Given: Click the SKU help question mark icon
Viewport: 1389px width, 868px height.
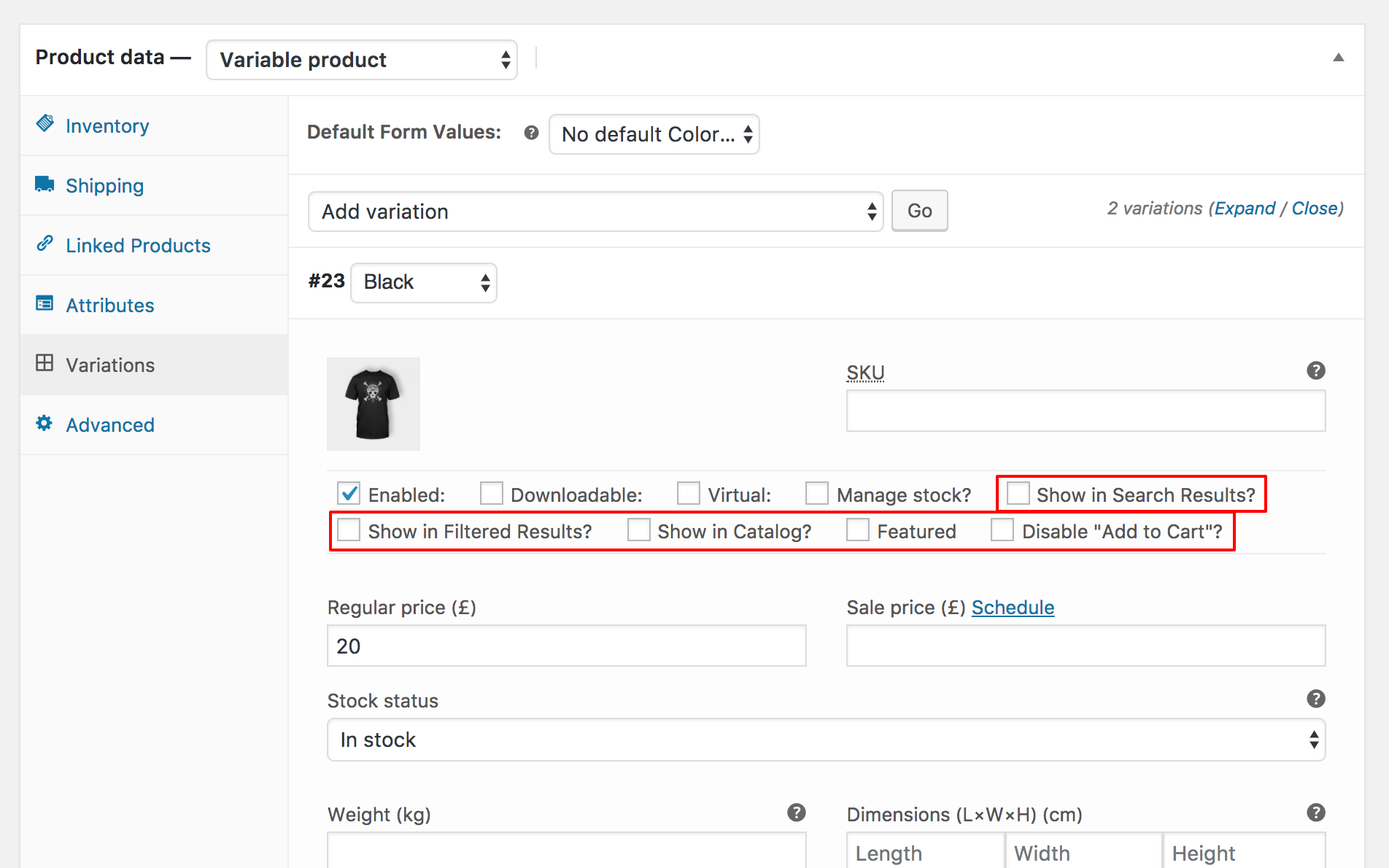Looking at the screenshot, I should pos(1315,371).
